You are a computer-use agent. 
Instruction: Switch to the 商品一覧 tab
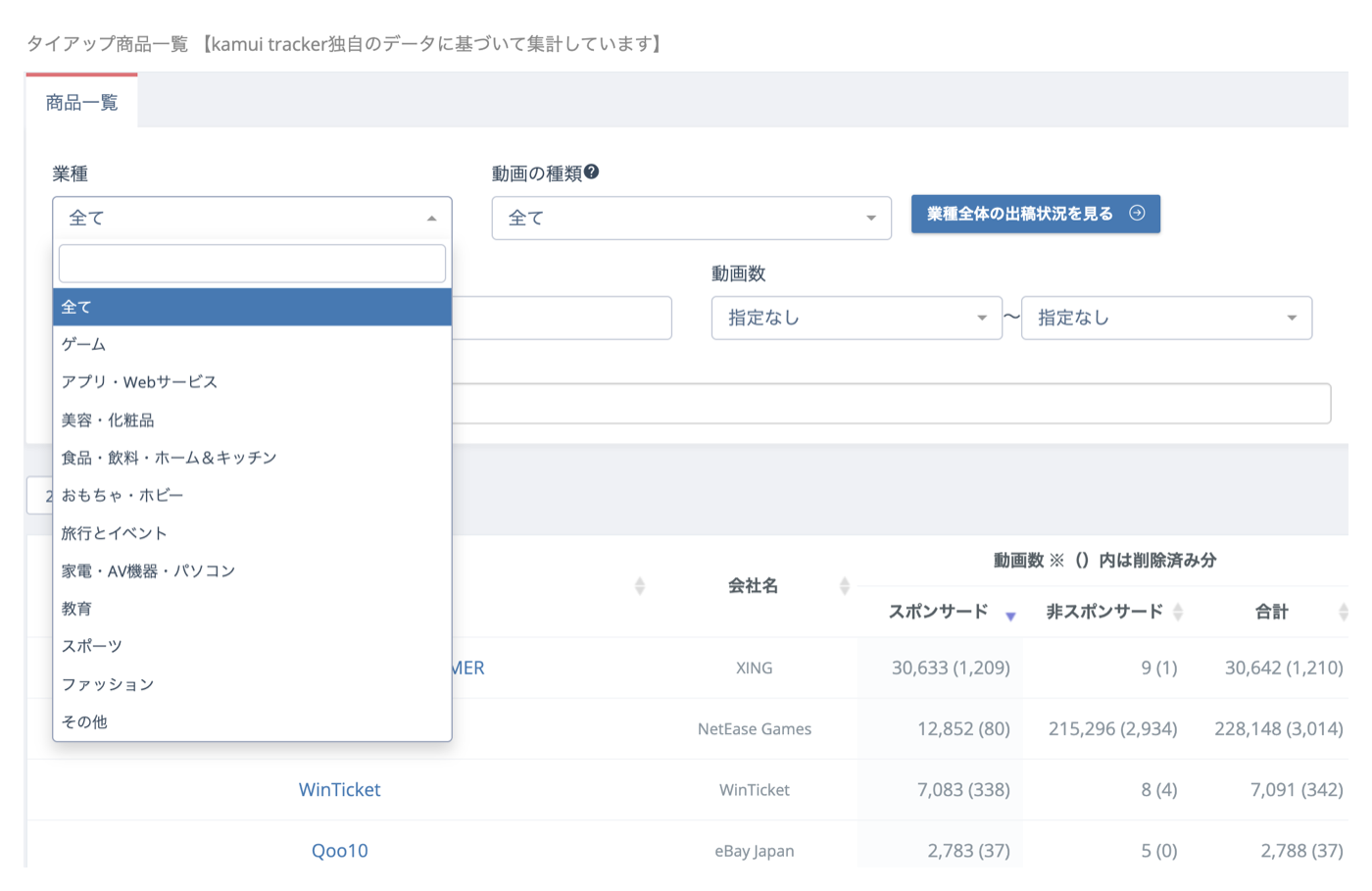point(81,102)
